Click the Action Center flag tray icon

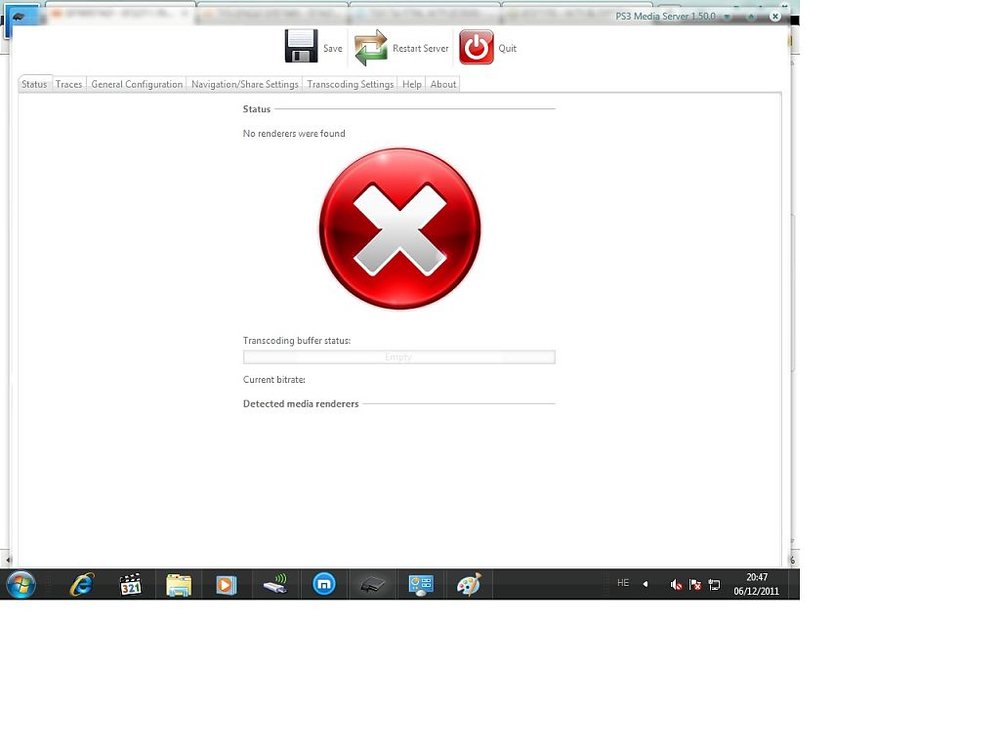pyautogui.click(x=695, y=585)
